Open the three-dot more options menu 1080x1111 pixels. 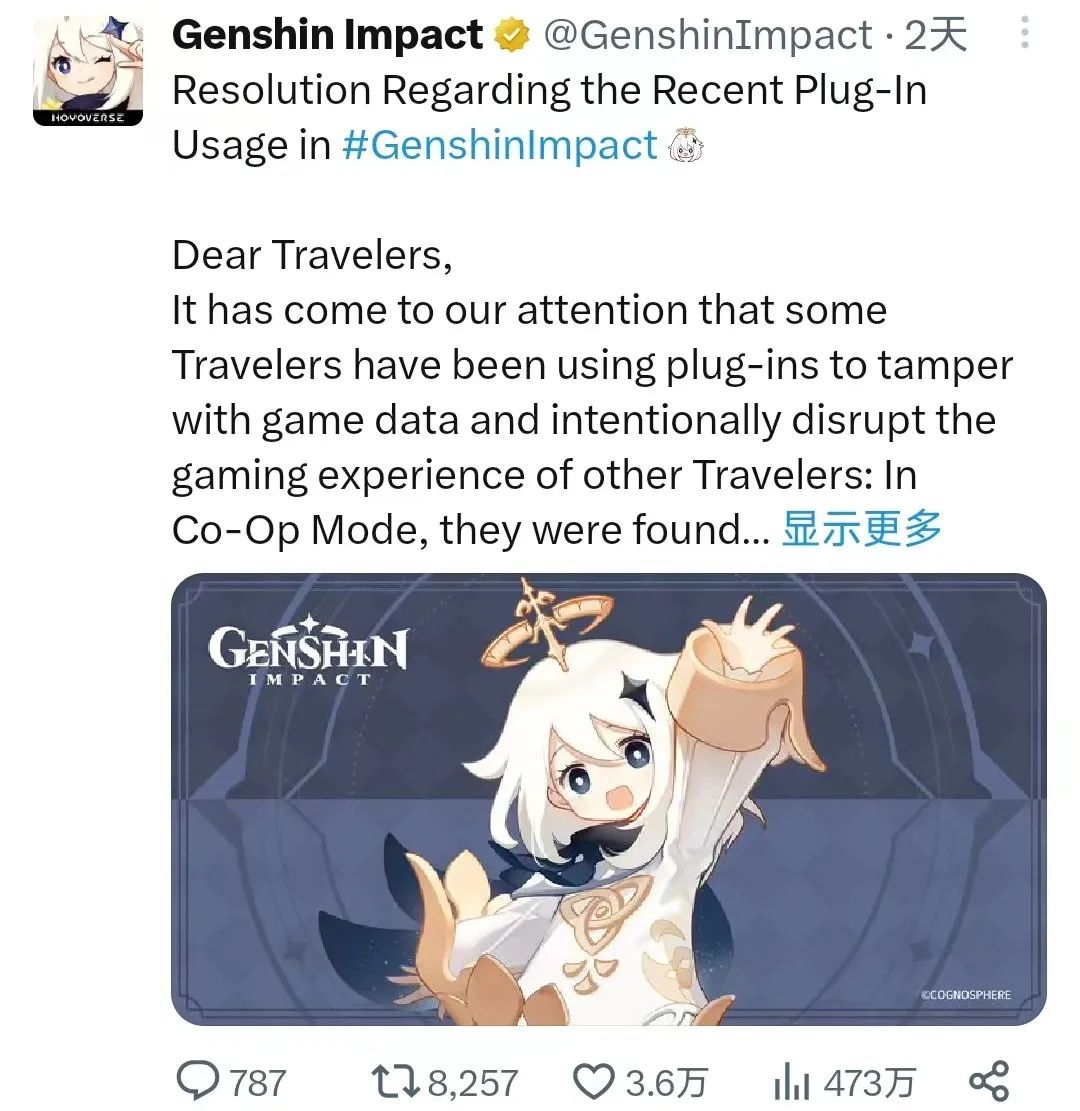[x=1024, y=33]
